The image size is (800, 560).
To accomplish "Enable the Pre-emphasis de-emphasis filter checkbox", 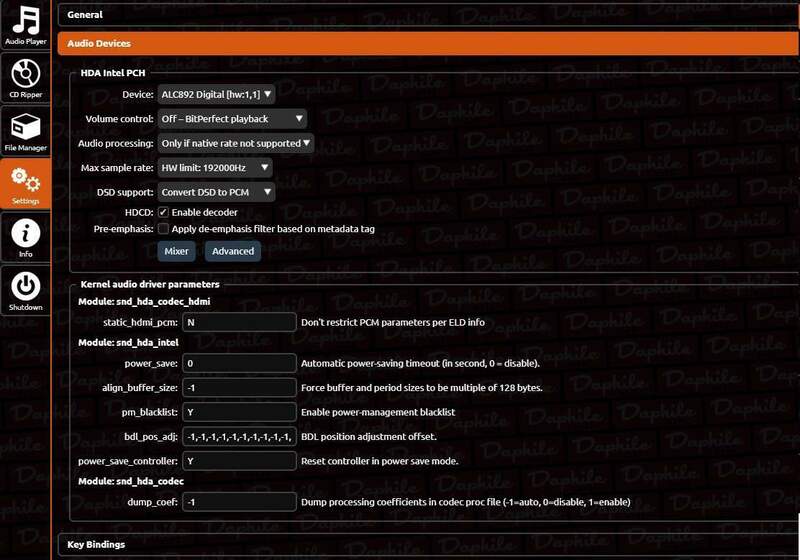I will [x=163, y=229].
